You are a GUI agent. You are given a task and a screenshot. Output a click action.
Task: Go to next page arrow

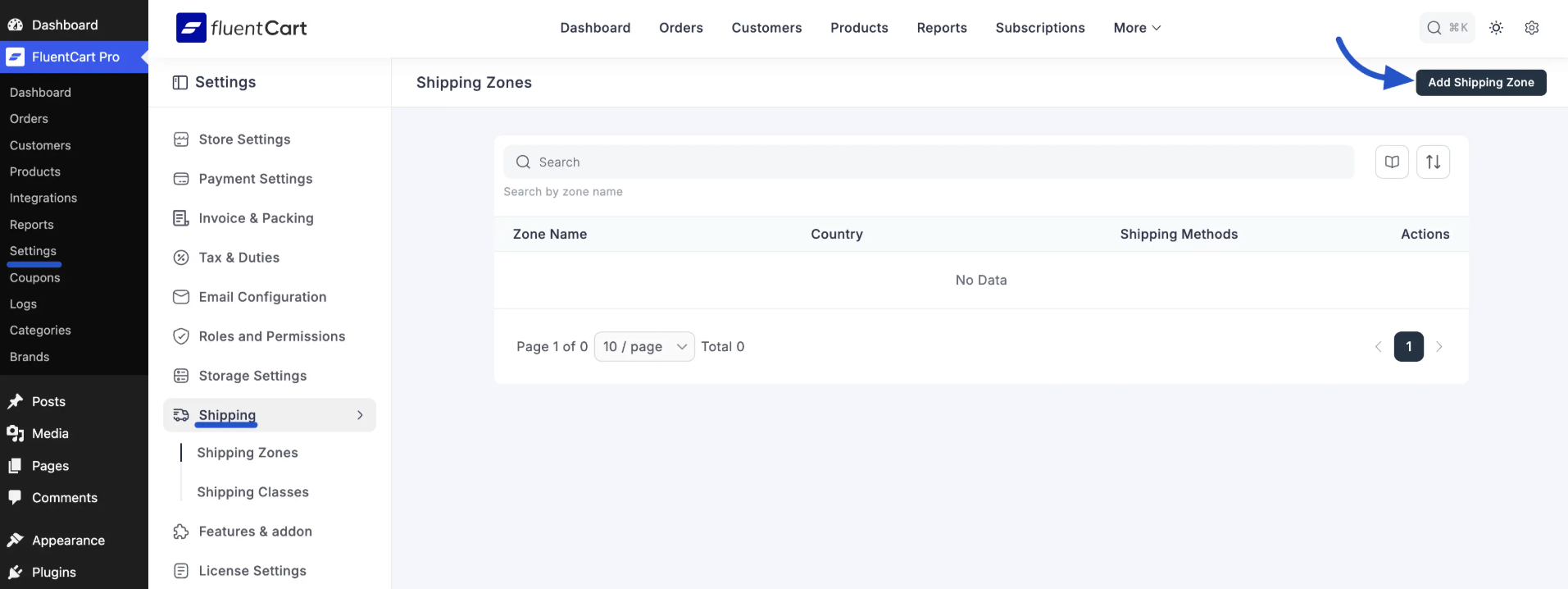[1438, 347]
